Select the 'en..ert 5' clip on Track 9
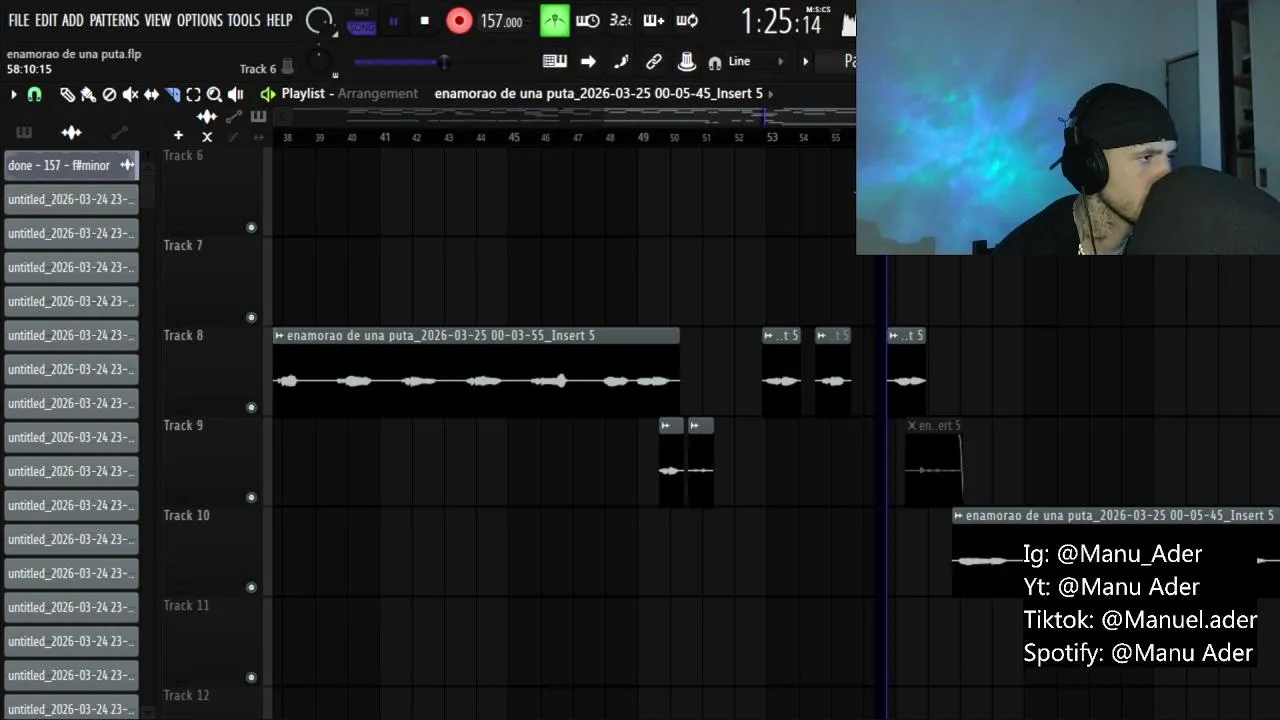 tap(933, 461)
